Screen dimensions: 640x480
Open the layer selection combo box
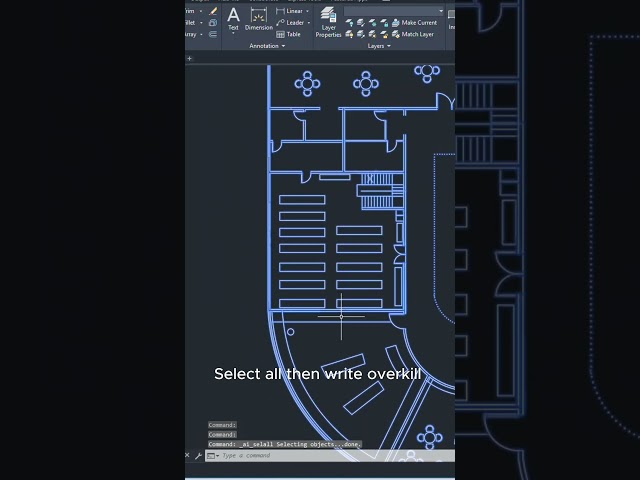coord(394,11)
